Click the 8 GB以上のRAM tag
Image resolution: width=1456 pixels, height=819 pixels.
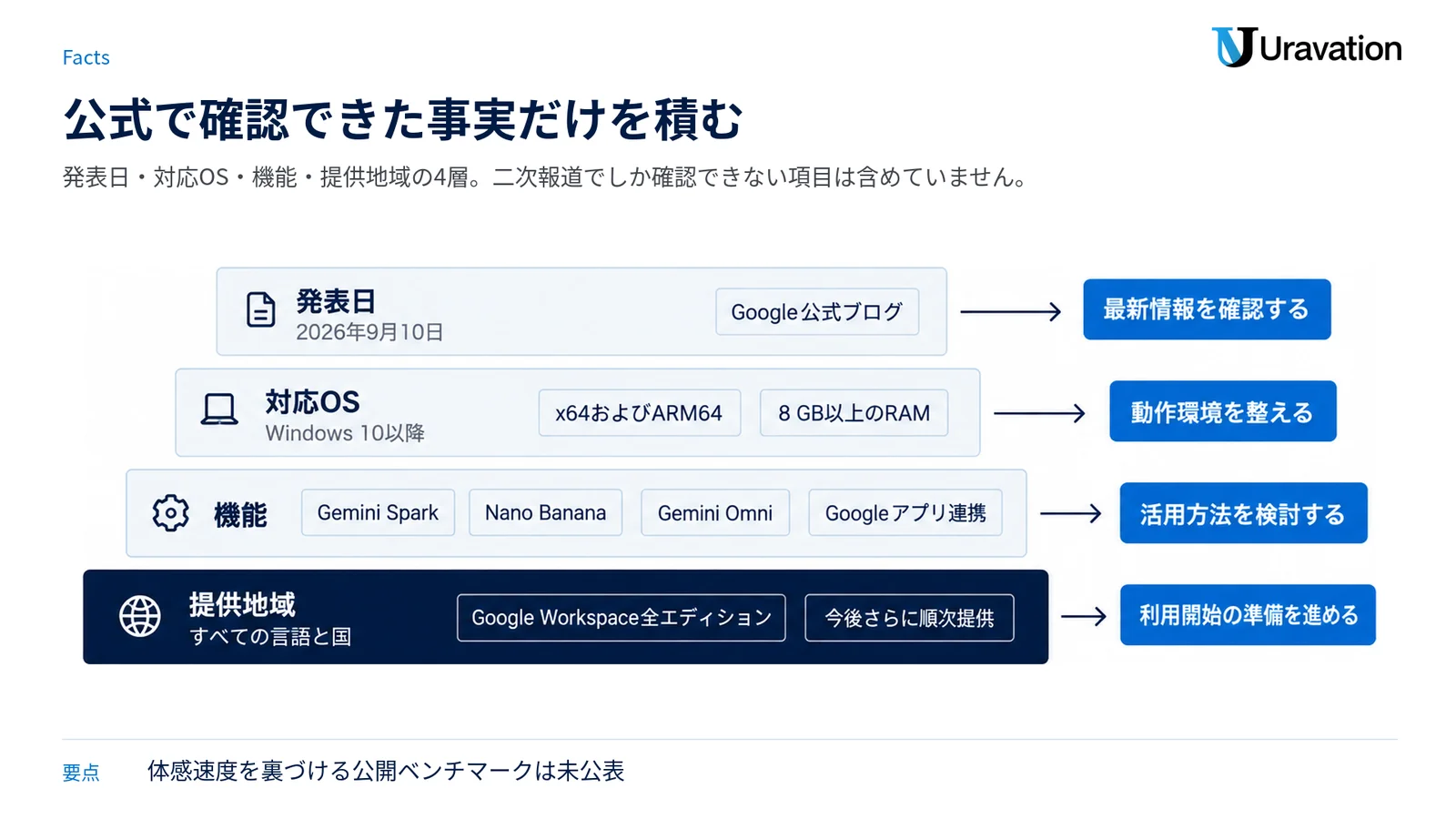point(854,413)
